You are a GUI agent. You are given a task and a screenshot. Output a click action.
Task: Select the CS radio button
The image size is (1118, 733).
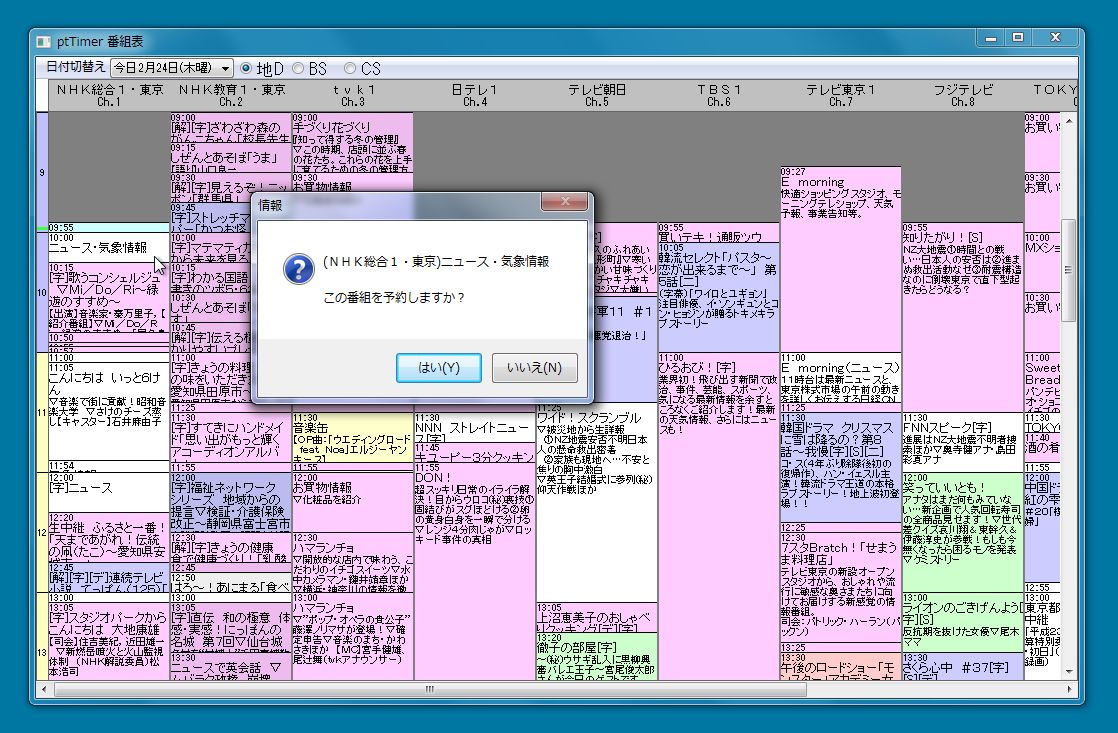pos(362,68)
